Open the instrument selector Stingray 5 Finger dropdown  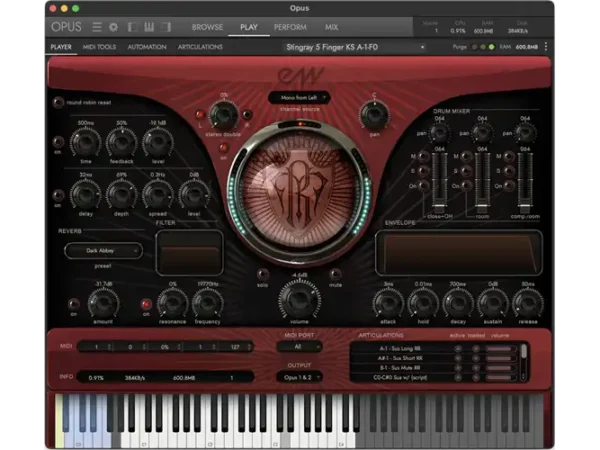[x=355, y=47]
